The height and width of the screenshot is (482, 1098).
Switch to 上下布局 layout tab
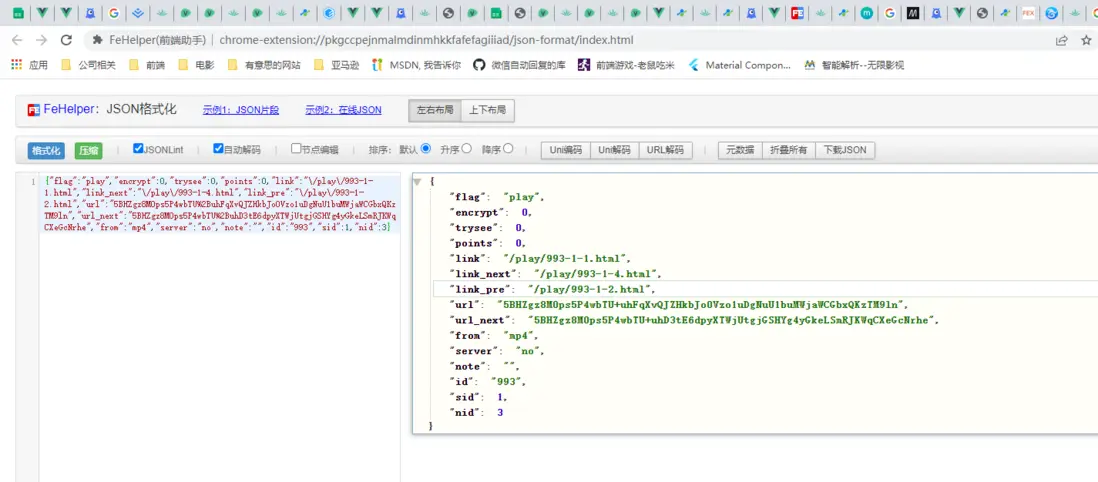(x=487, y=110)
